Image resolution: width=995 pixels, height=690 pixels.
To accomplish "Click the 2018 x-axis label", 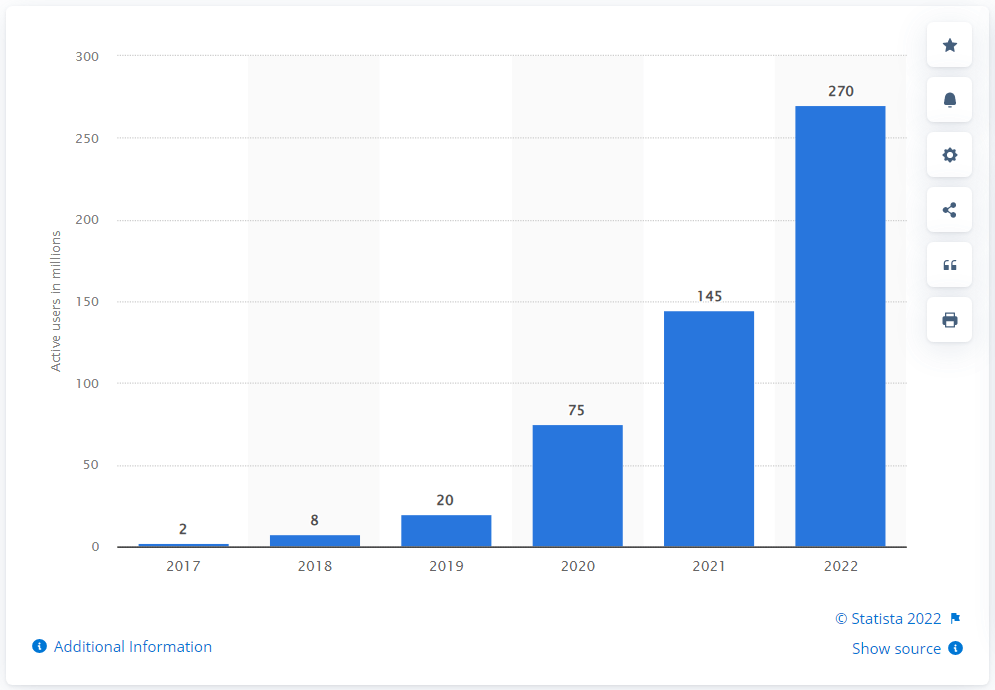I will pos(315,566).
